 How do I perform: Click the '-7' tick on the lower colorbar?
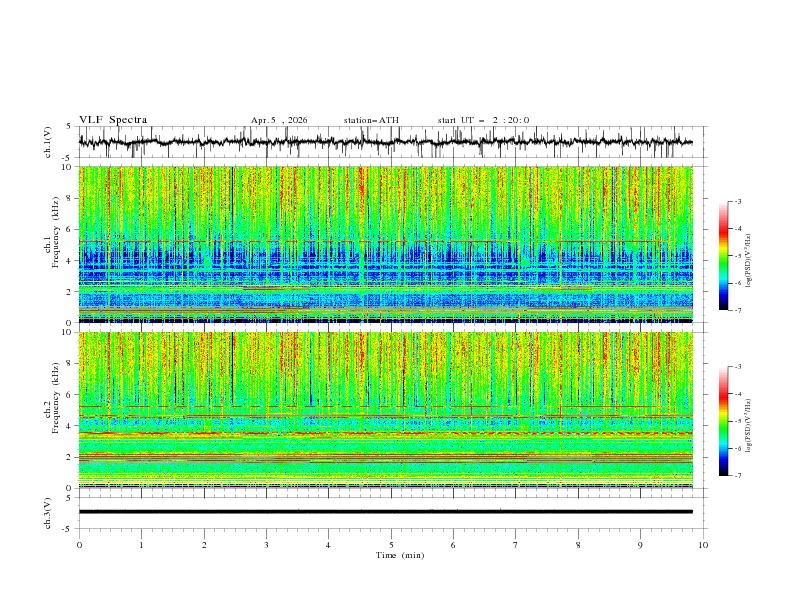click(x=737, y=476)
